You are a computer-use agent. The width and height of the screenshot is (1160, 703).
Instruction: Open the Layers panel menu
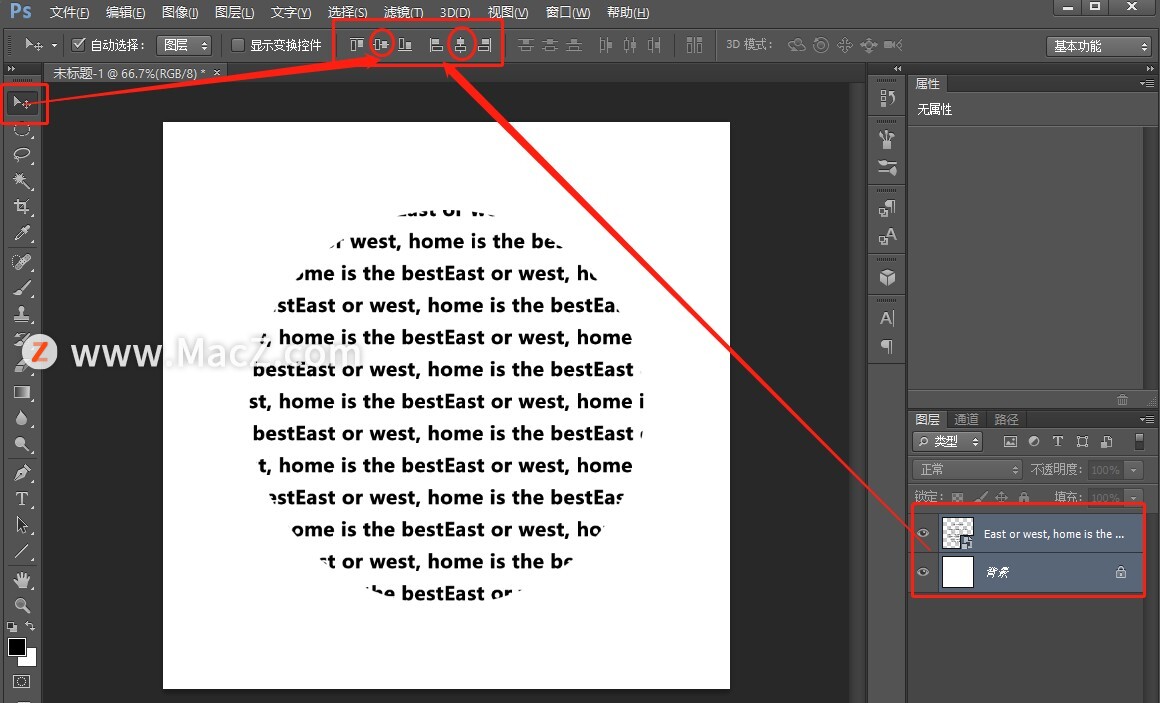pos(1147,420)
